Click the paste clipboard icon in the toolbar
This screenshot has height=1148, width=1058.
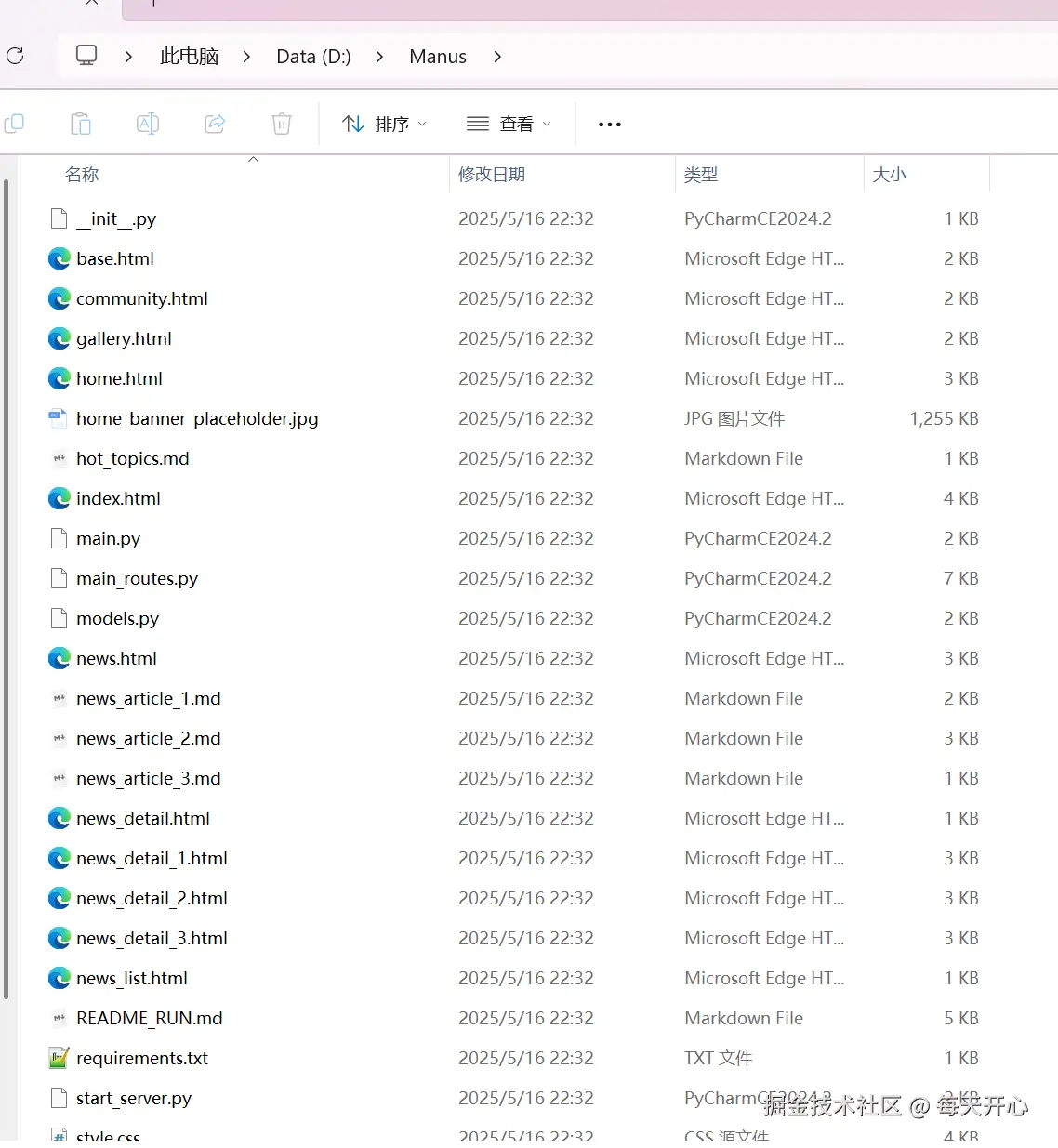(81, 124)
